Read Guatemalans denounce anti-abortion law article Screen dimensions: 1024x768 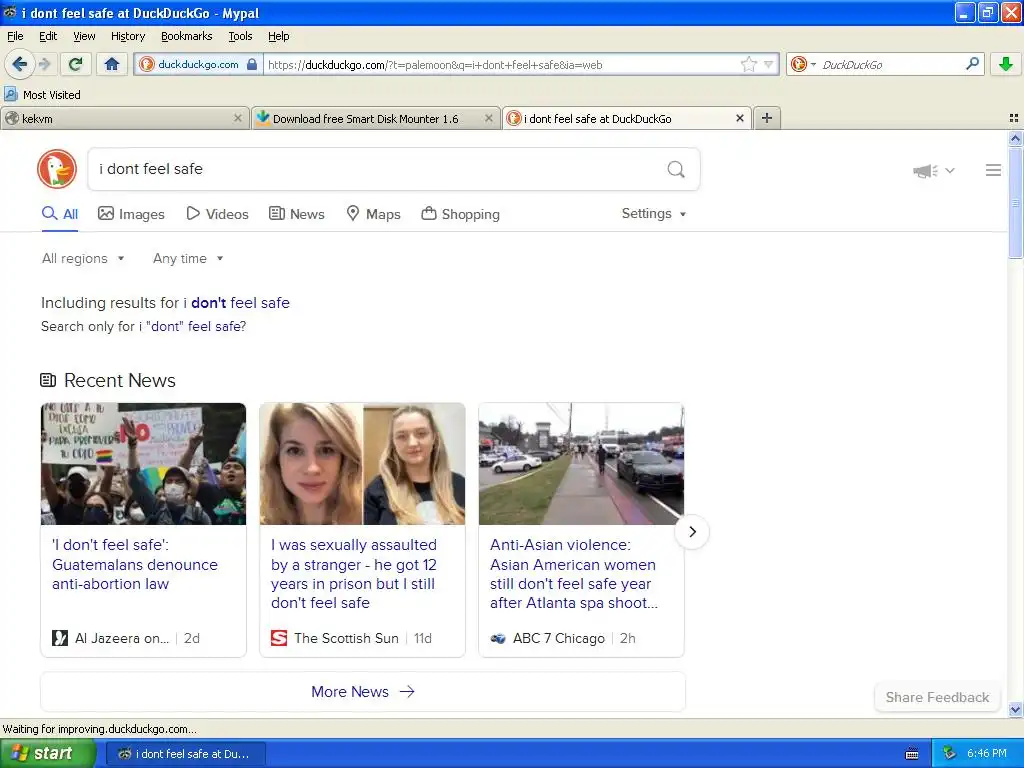pos(135,564)
